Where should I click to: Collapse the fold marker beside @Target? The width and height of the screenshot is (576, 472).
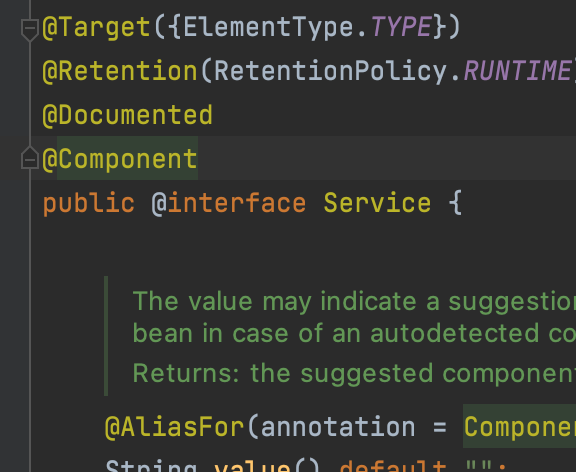point(30,29)
